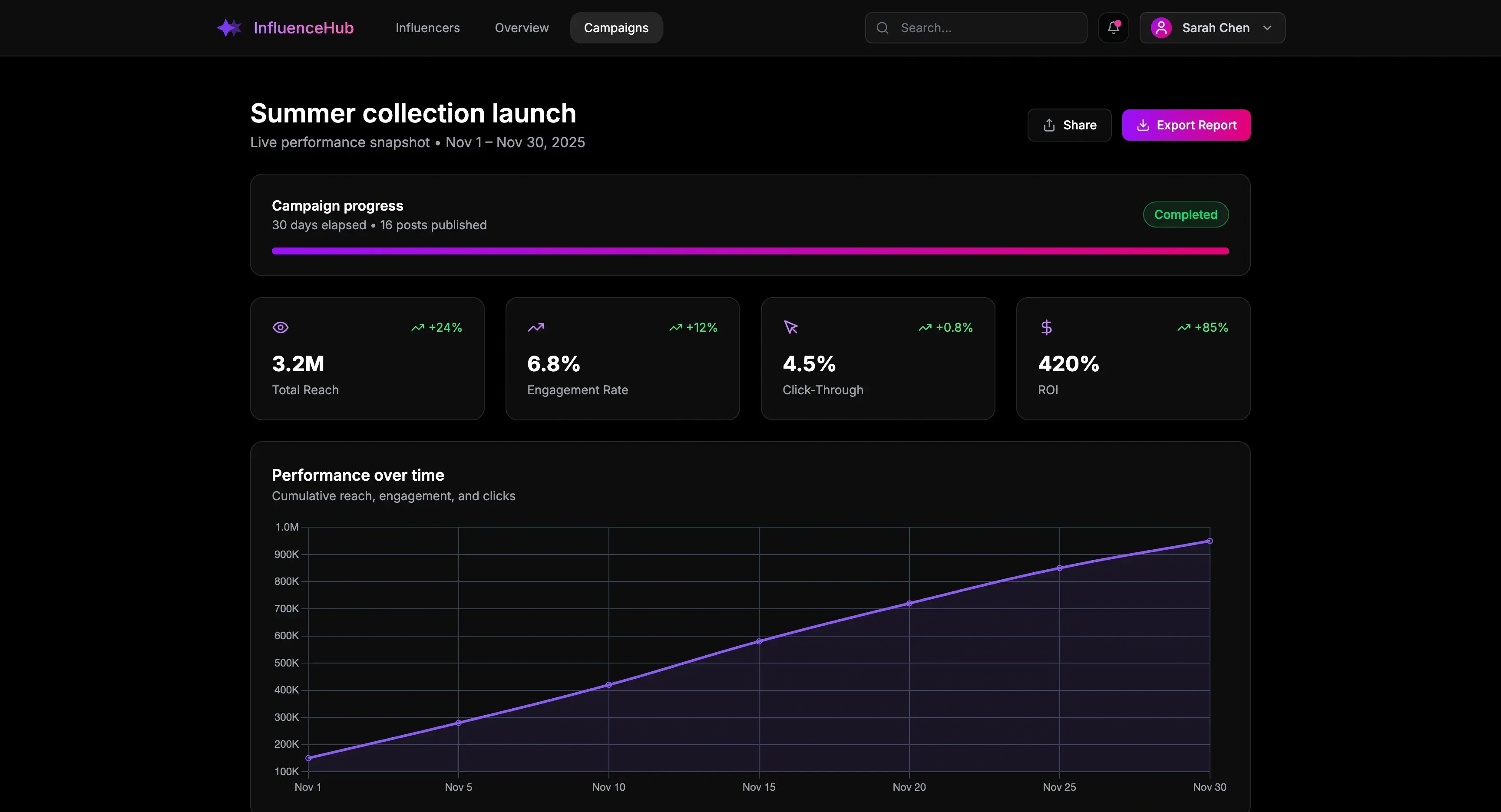This screenshot has width=1501, height=812.
Task: Click the campaign progress bar
Action: point(750,251)
